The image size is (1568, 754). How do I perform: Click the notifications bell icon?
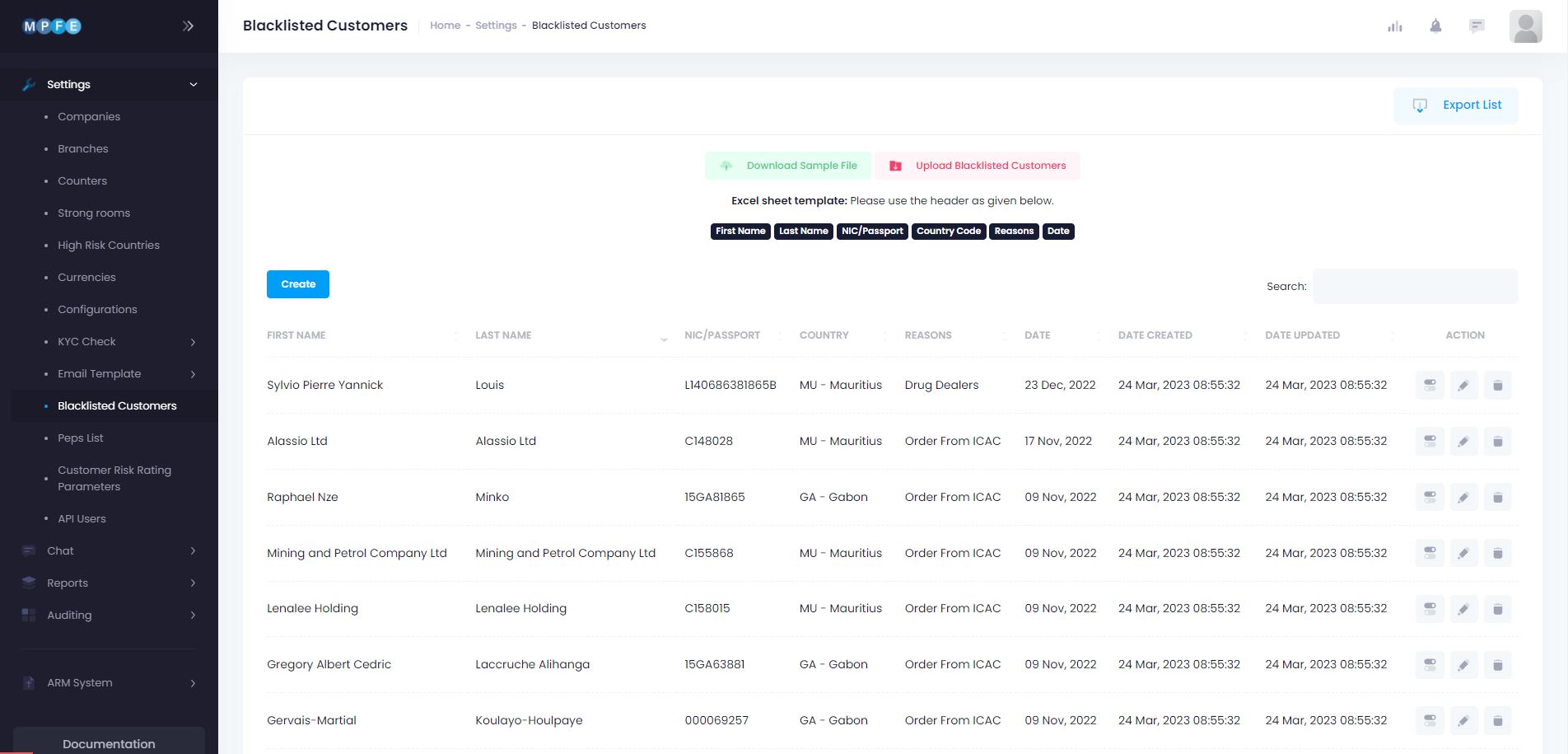pyautogui.click(x=1435, y=26)
